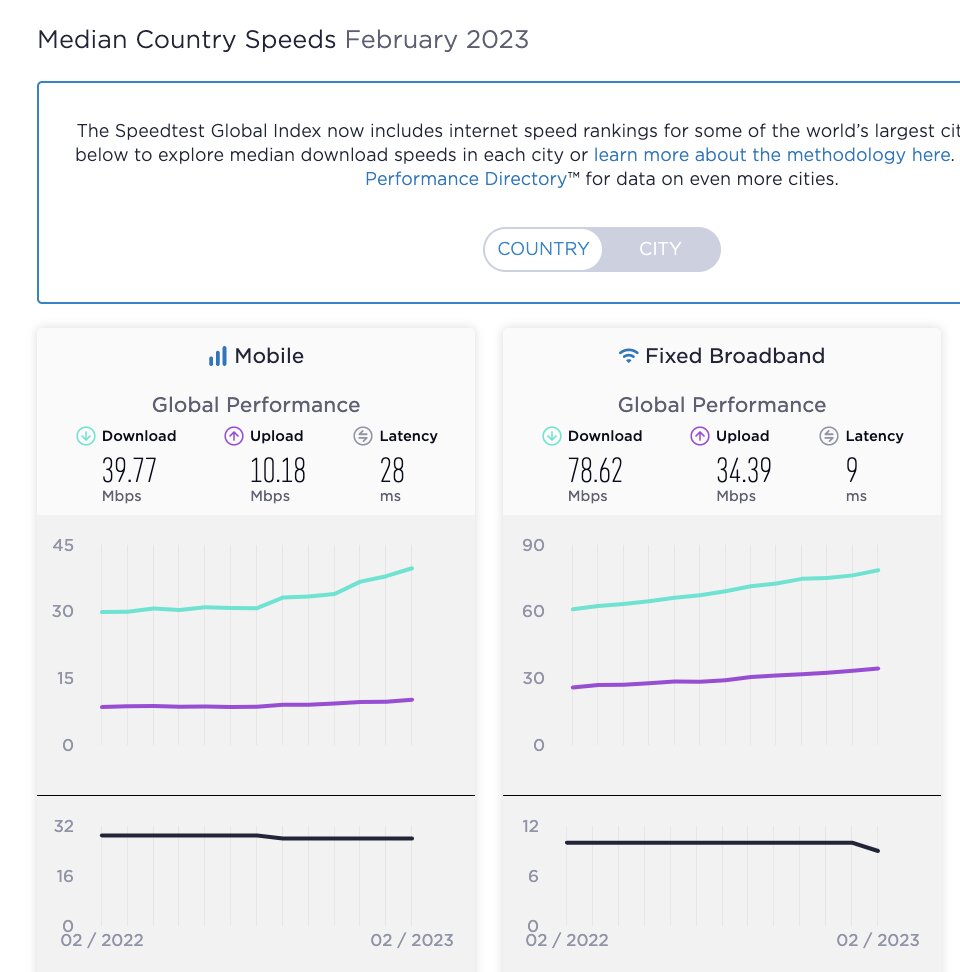Click the Mobile upload purple trend line
Screen dimensions: 960x972
tap(256, 706)
